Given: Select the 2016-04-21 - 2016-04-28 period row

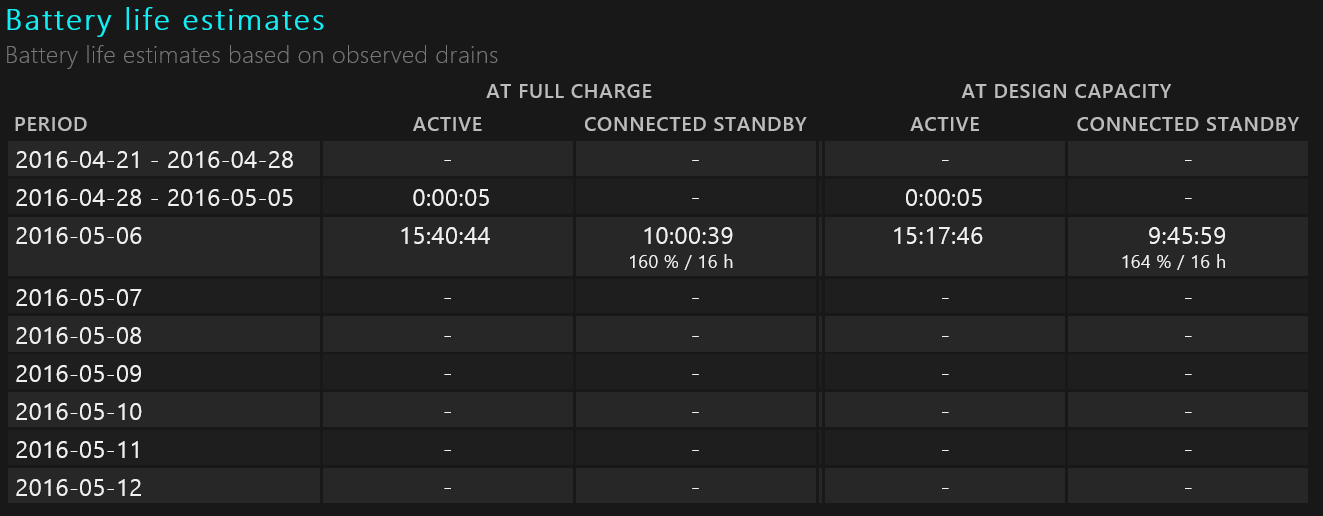Looking at the screenshot, I should point(658,159).
